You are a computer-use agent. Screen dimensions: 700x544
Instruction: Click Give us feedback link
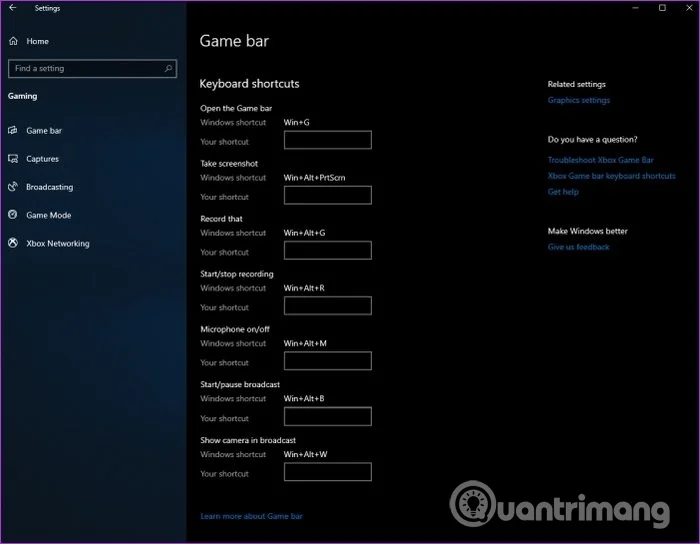(579, 247)
